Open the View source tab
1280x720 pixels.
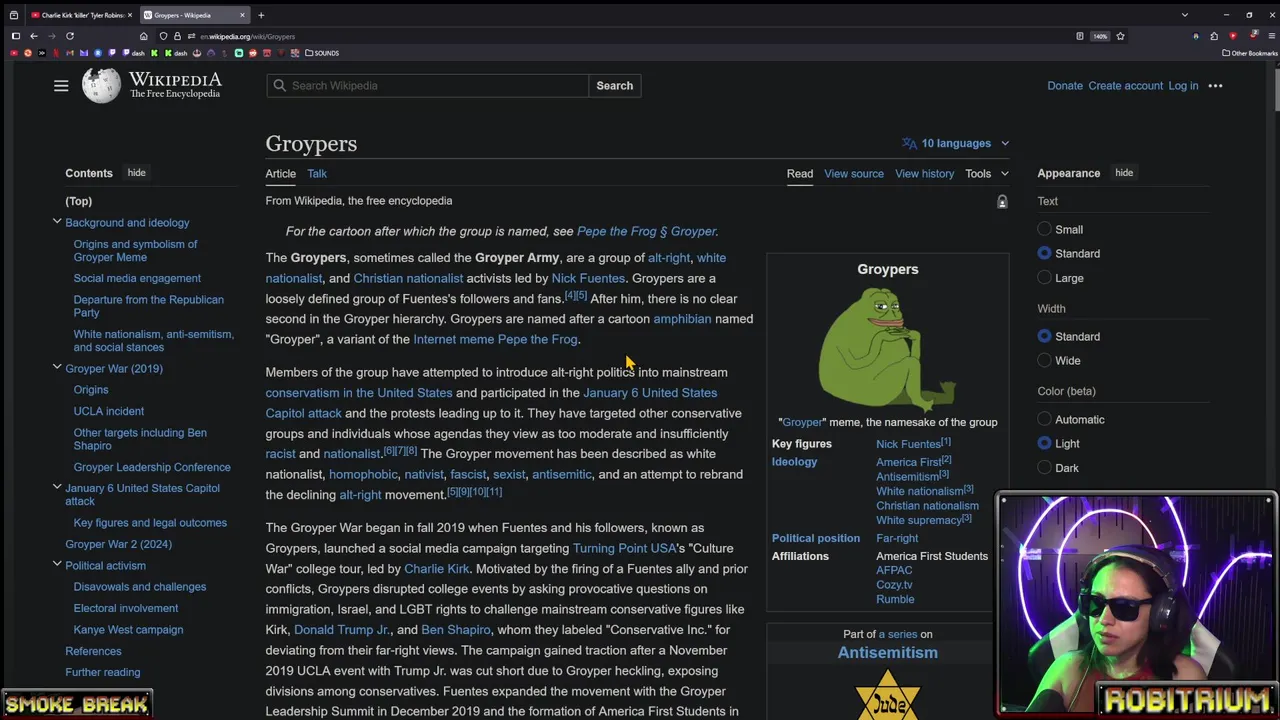854,173
